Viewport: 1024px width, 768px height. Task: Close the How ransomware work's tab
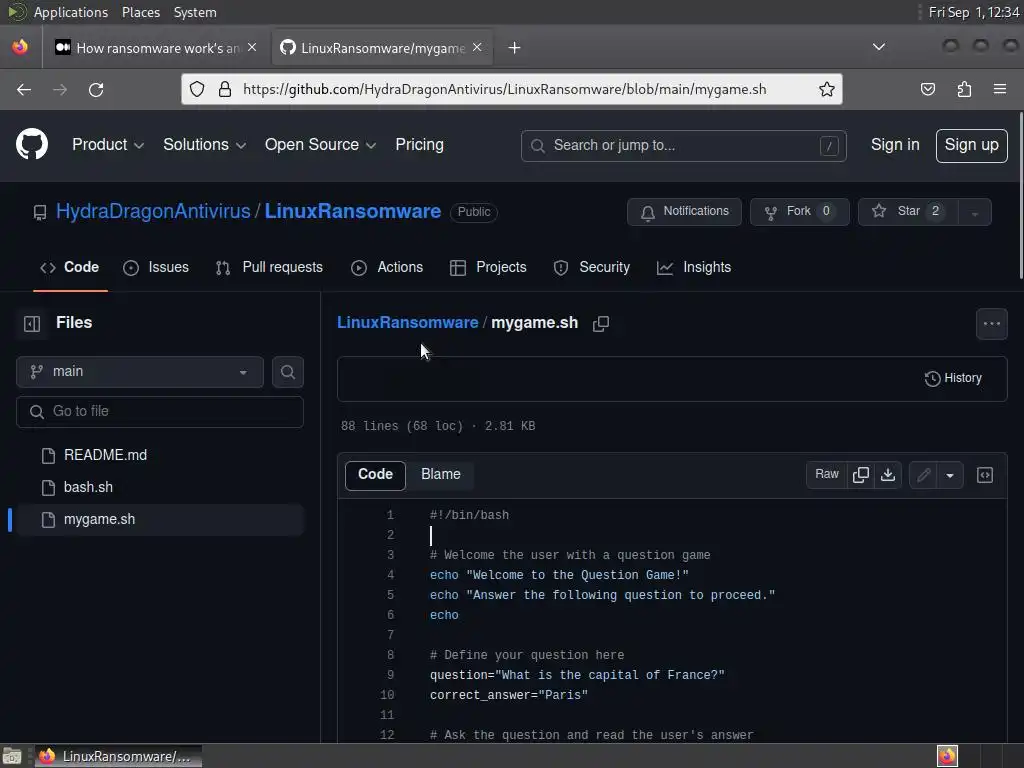(x=252, y=48)
